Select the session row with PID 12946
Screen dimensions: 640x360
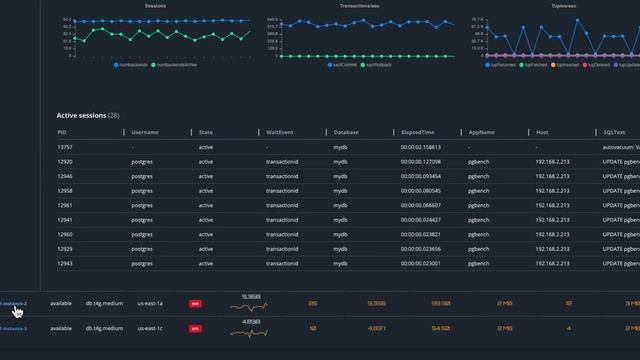click(348, 176)
